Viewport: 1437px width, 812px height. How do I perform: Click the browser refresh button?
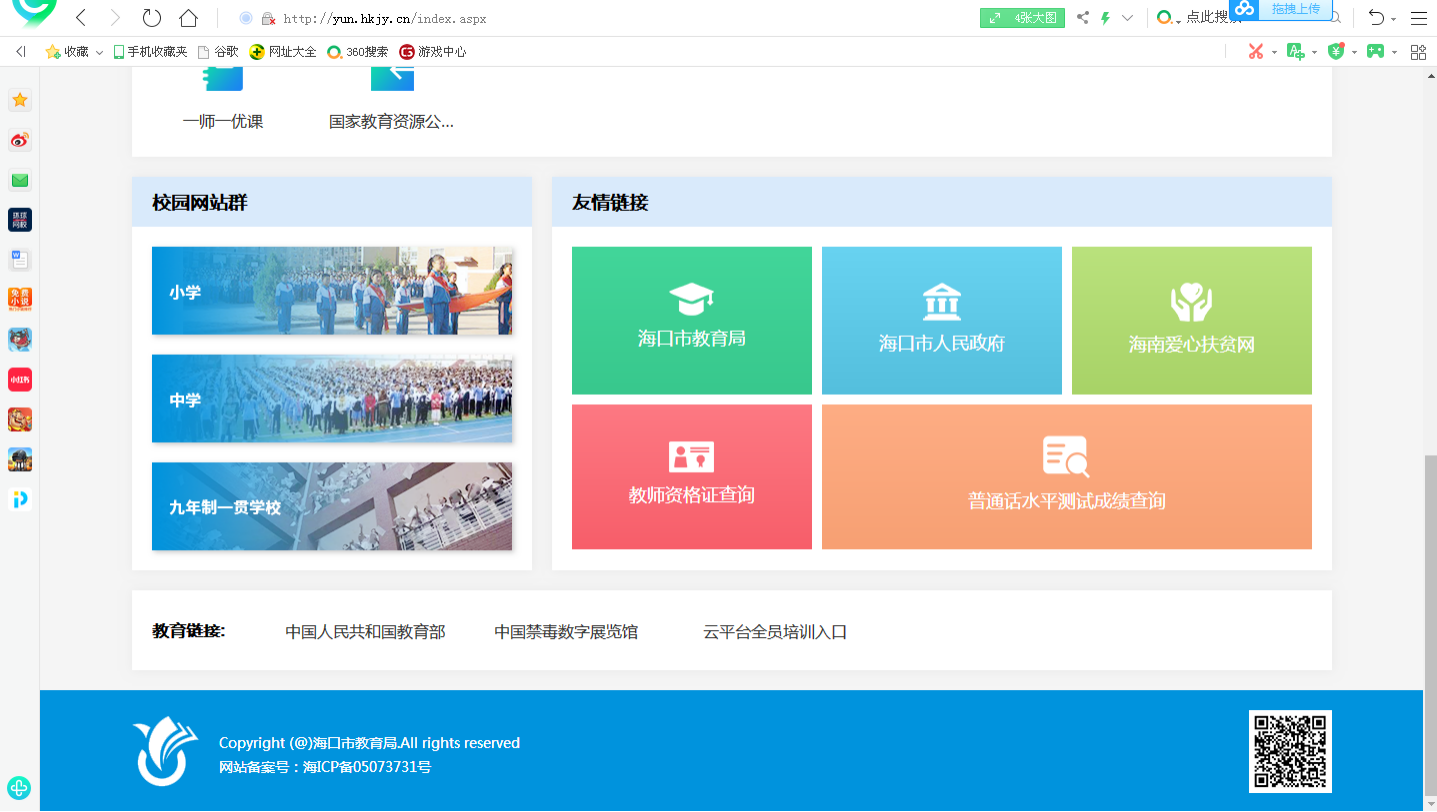pos(151,18)
